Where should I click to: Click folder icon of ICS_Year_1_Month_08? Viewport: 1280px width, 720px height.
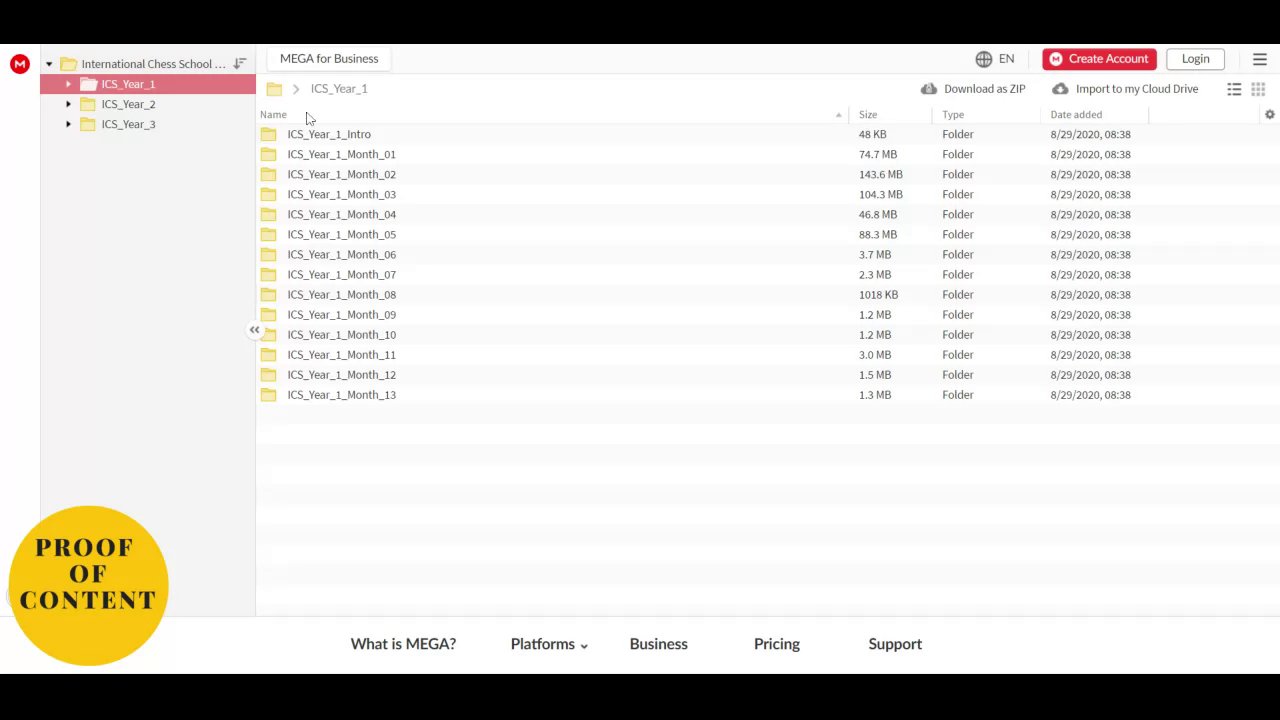tap(268, 294)
